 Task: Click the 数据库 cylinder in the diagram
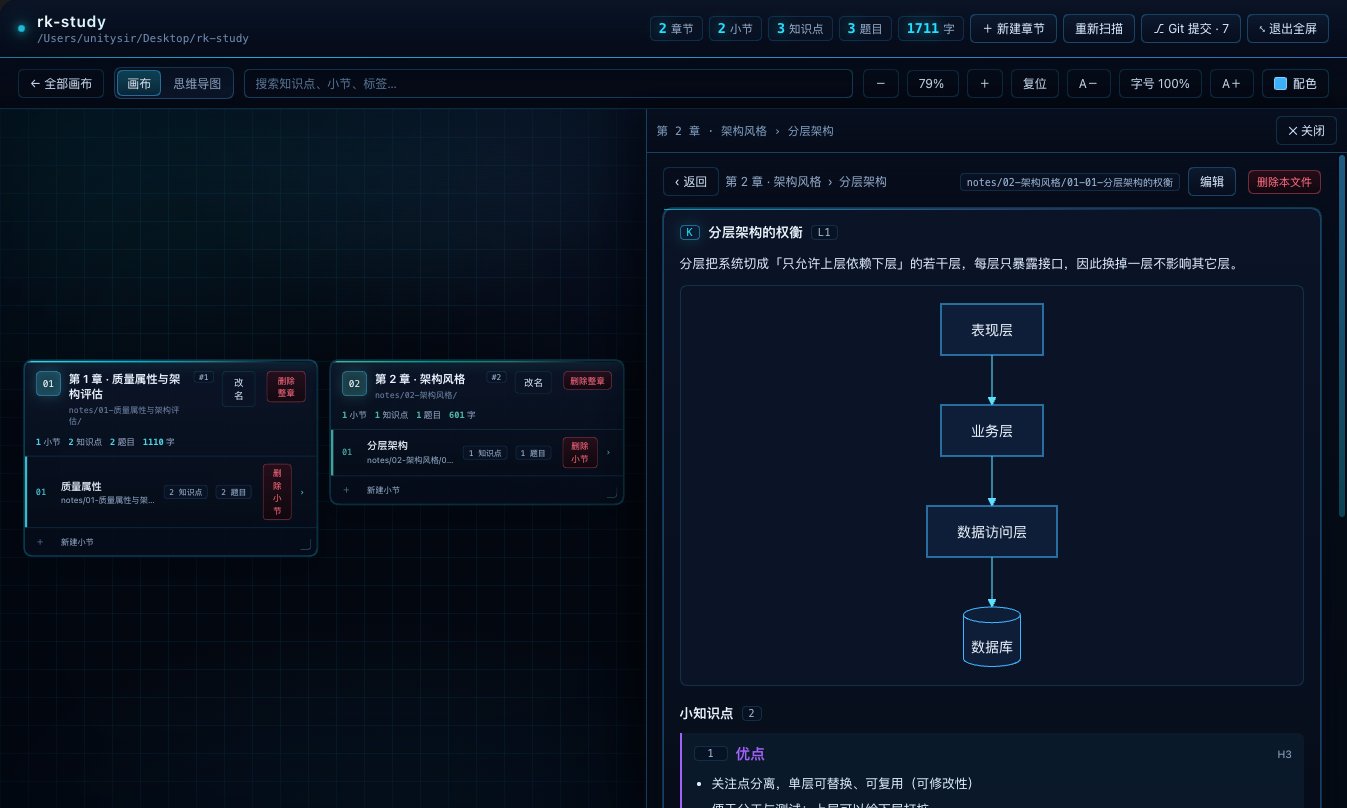[992, 637]
